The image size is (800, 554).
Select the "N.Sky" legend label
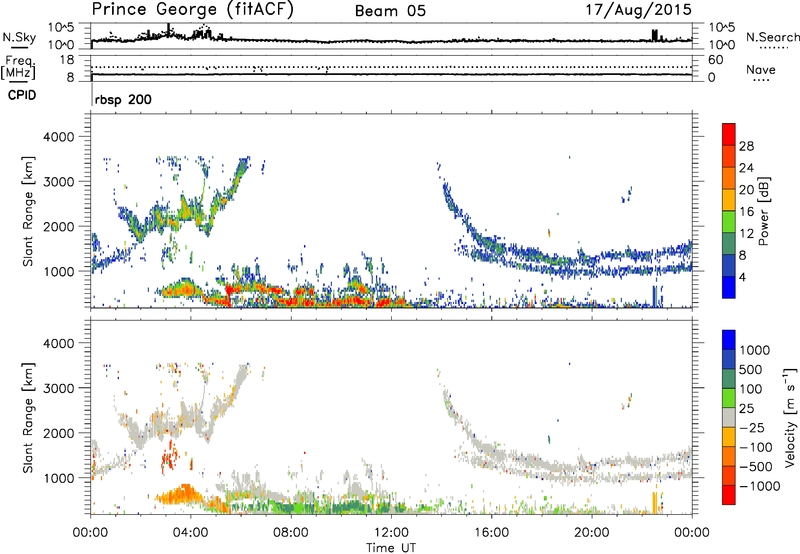tap(19, 37)
